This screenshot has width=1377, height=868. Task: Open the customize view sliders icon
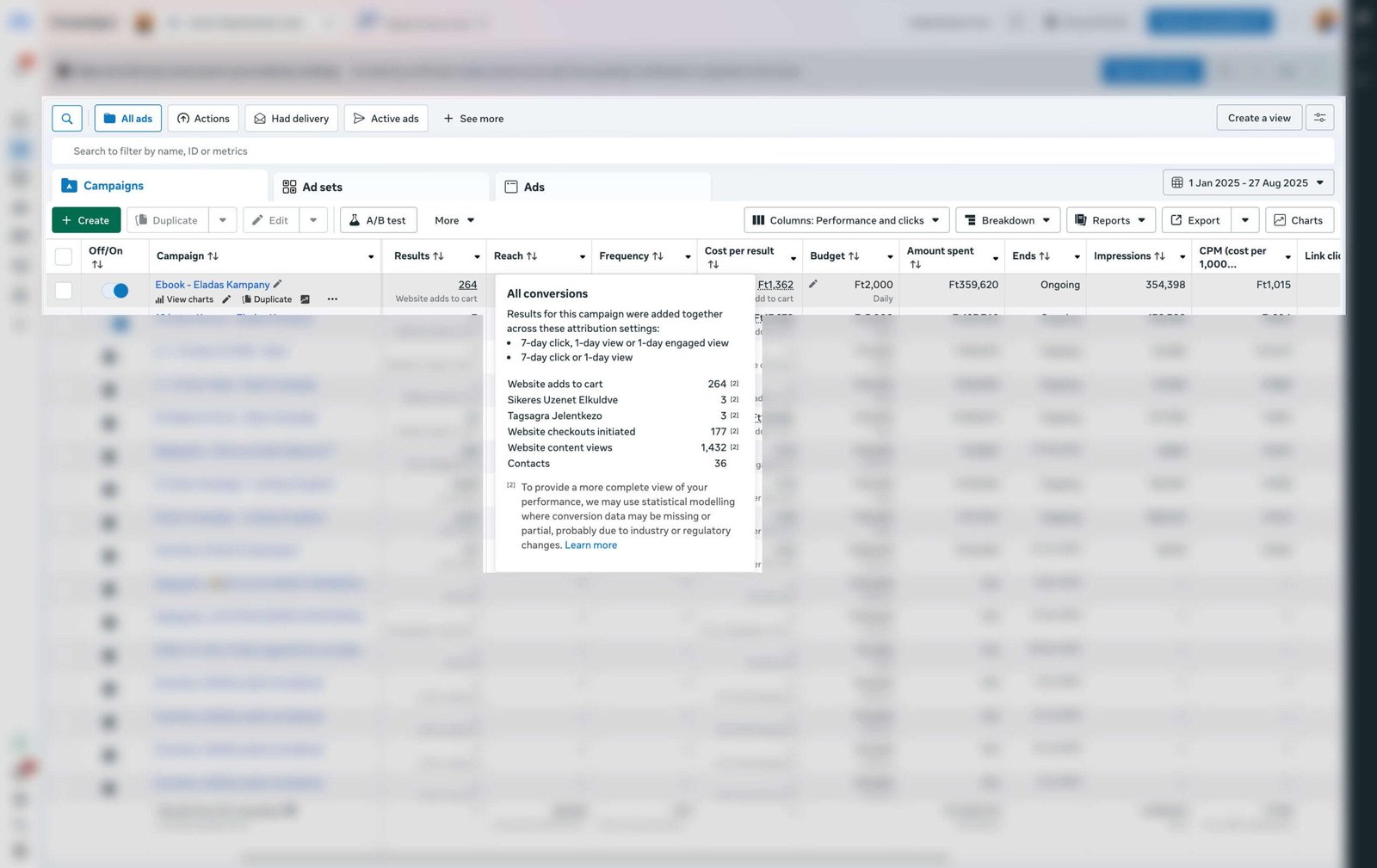1319,118
